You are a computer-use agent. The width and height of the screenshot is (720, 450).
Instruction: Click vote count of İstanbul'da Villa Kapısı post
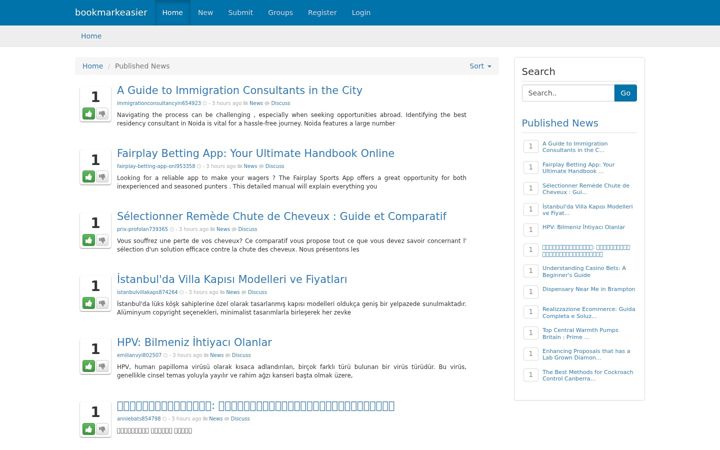point(95,286)
